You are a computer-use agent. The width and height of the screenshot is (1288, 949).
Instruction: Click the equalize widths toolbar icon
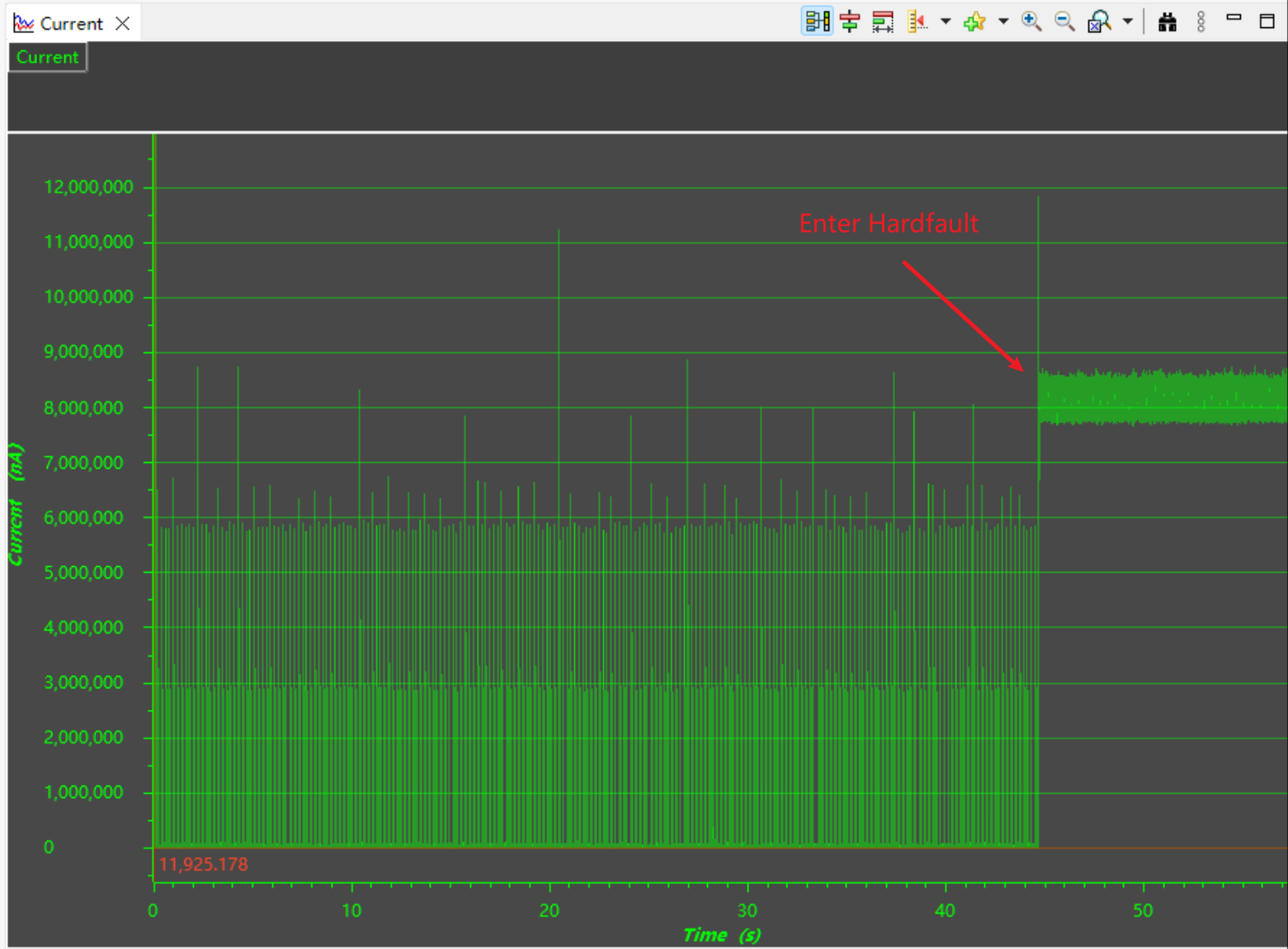click(x=883, y=21)
